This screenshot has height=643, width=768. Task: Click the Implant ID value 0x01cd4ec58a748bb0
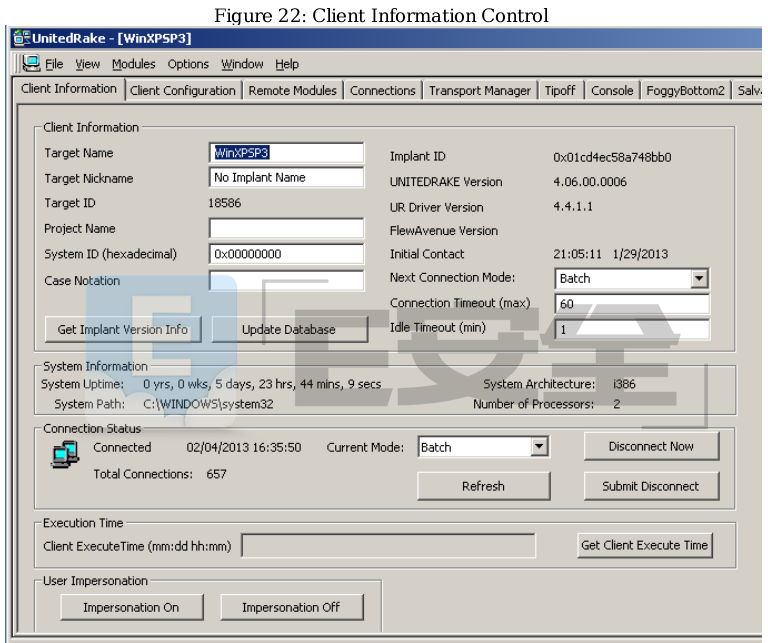[x=612, y=157]
